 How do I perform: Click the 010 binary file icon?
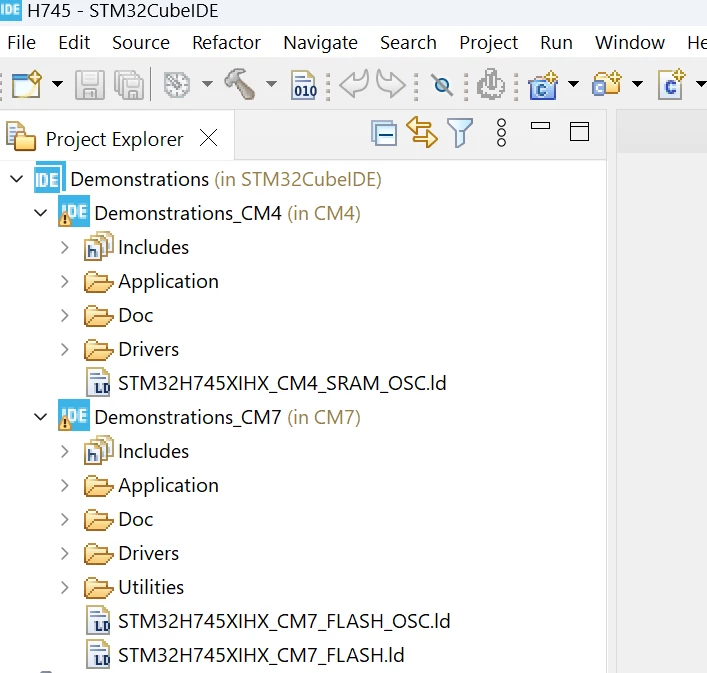(x=303, y=84)
